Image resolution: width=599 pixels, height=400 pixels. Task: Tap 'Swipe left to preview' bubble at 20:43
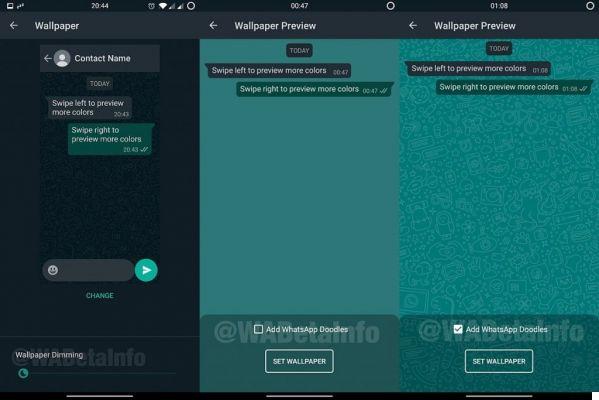[89, 108]
